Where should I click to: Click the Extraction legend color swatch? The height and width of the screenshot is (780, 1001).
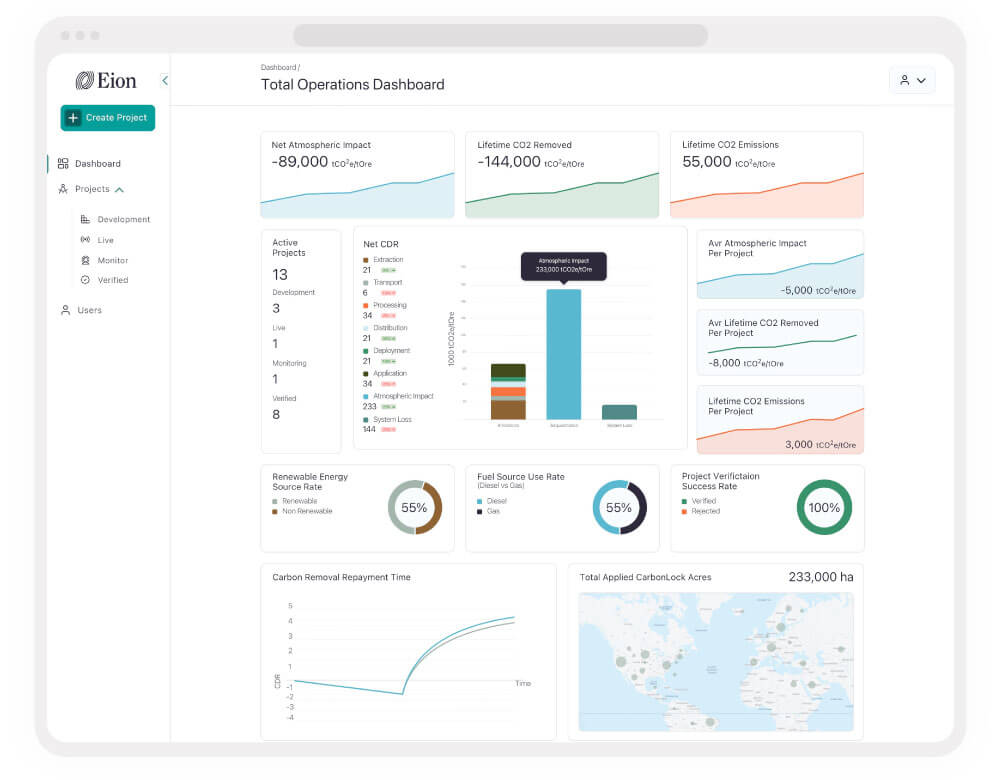point(366,260)
